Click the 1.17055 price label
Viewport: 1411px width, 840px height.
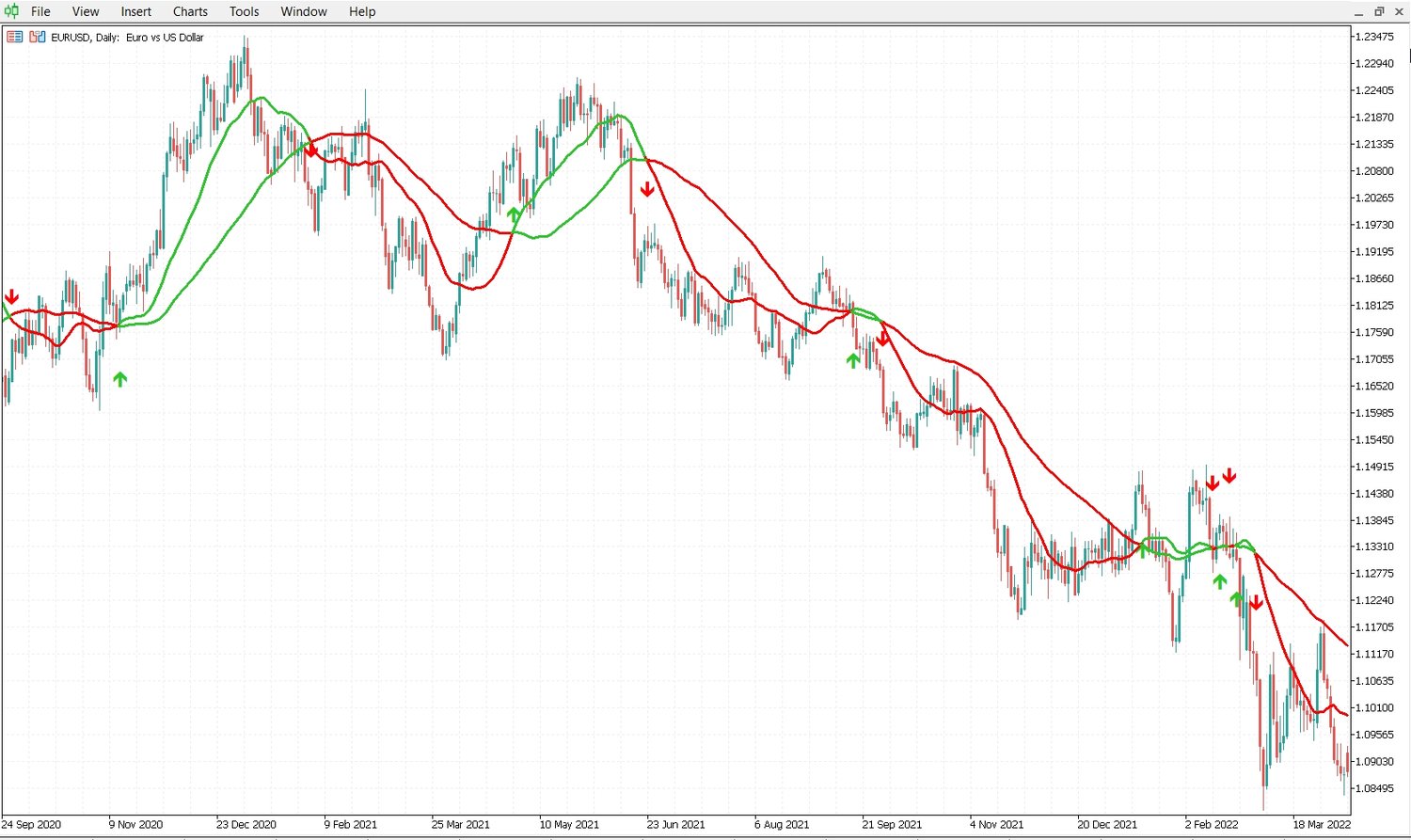click(1375, 359)
